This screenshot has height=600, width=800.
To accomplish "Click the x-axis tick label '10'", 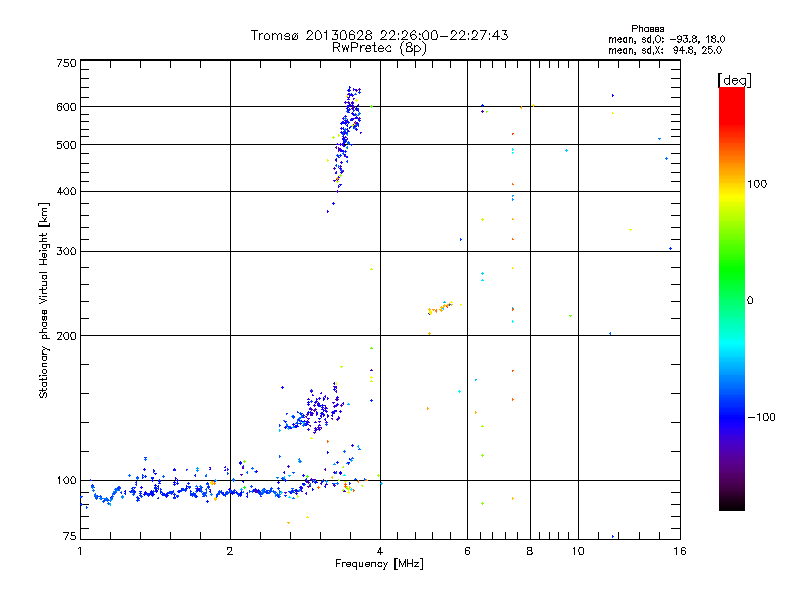I will pos(578,551).
